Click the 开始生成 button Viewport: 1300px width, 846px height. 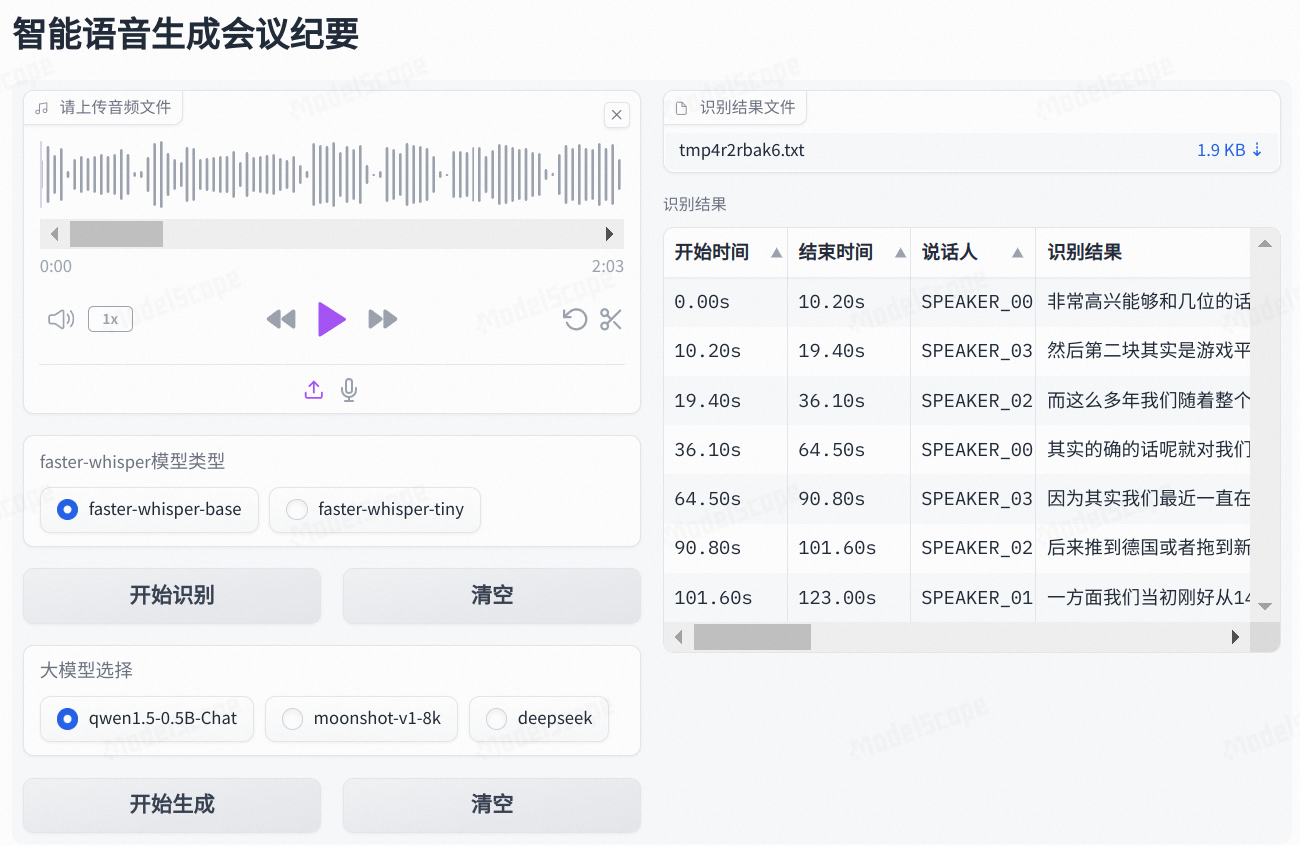tap(172, 805)
